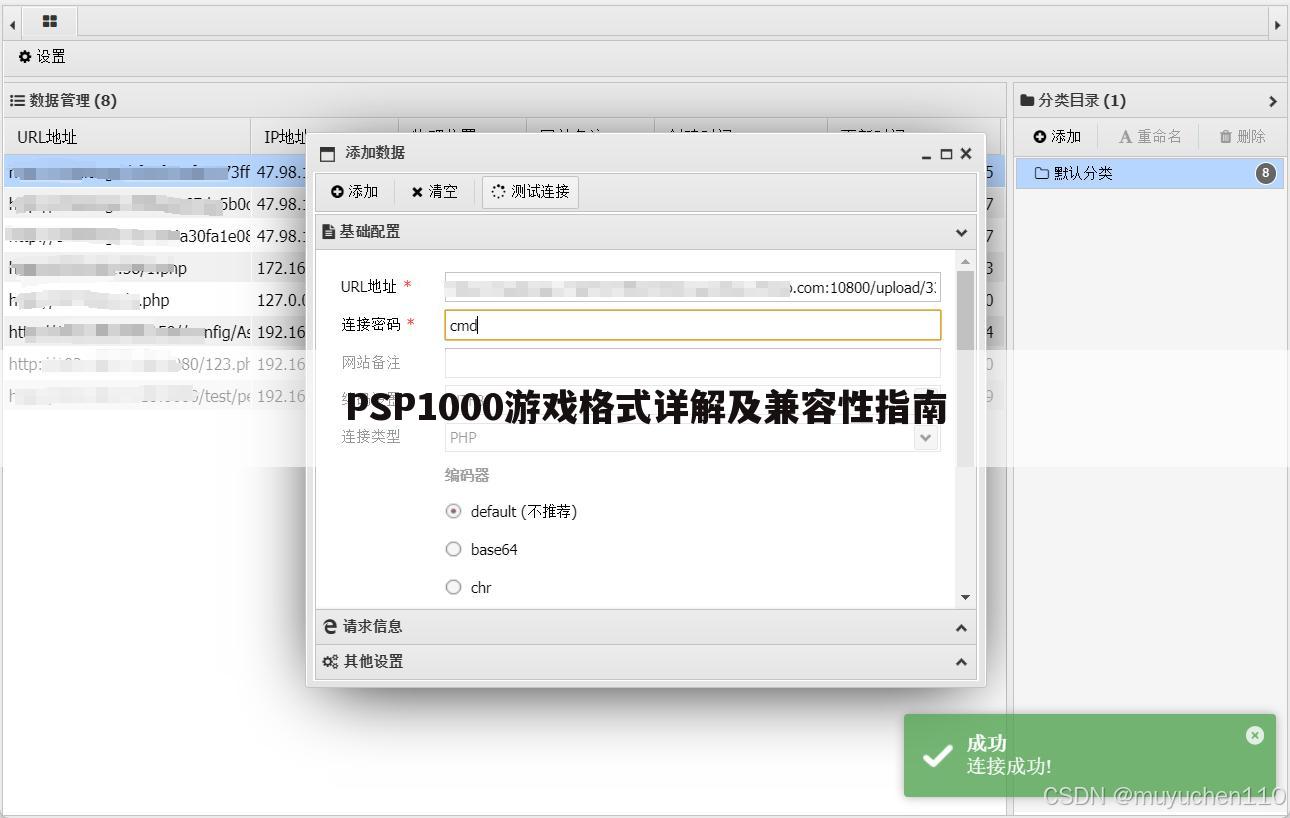Click 清空 to clear the form

click(x=434, y=192)
